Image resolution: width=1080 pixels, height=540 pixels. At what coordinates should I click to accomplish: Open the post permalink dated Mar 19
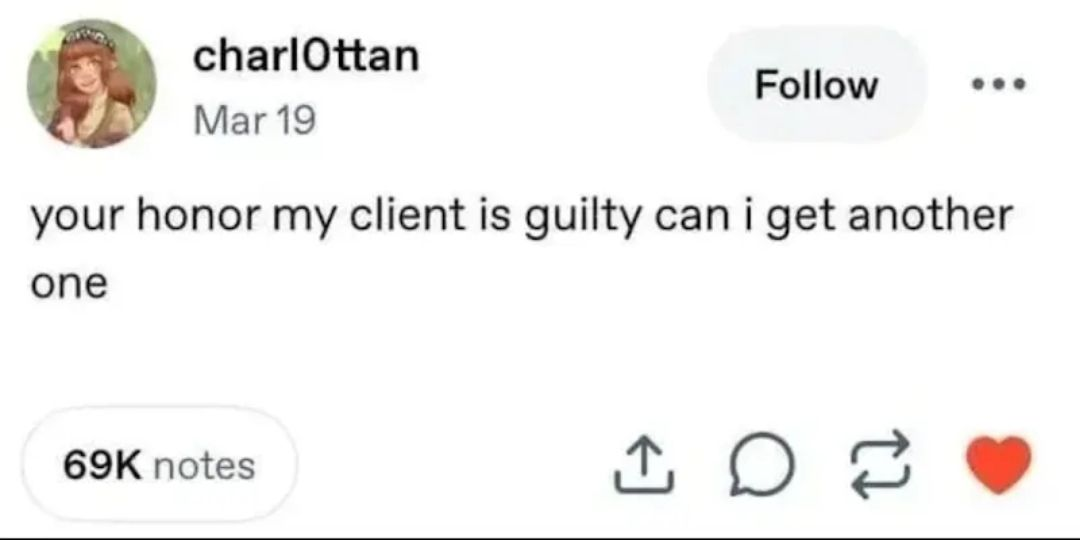[x=253, y=121]
